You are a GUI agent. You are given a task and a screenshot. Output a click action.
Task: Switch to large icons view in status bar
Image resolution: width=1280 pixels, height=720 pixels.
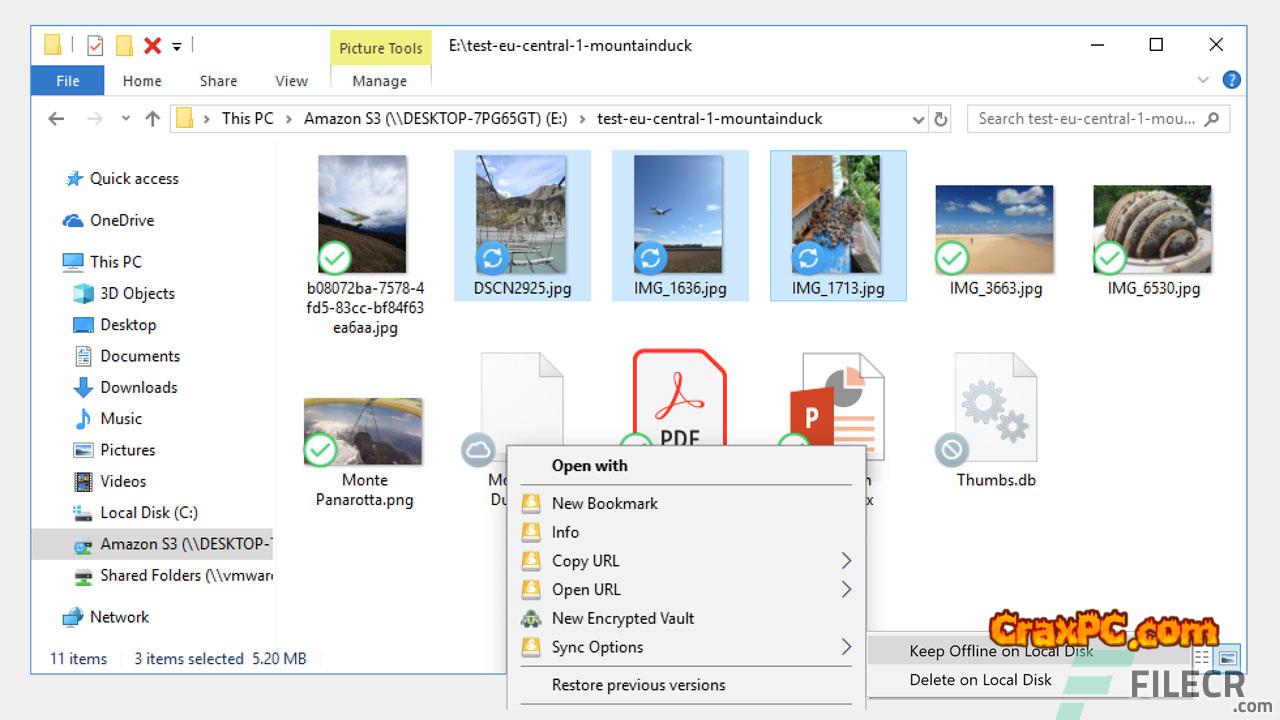1228,658
